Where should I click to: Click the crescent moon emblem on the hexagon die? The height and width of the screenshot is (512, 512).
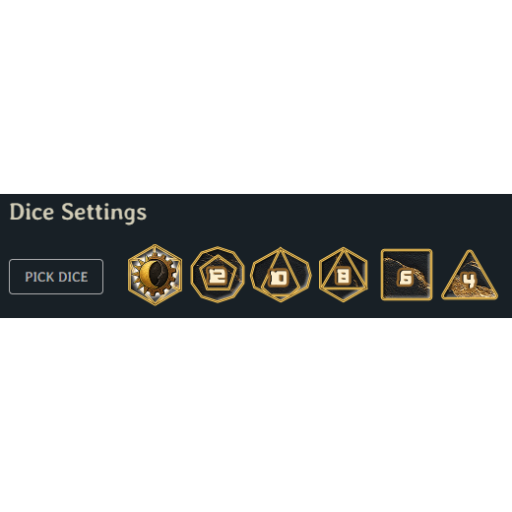(154, 274)
